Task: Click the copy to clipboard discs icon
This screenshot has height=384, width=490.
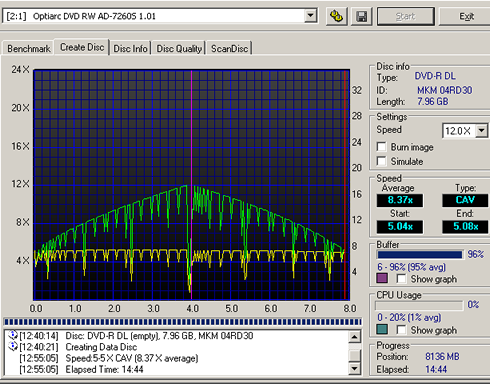Action: click(x=336, y=16)
